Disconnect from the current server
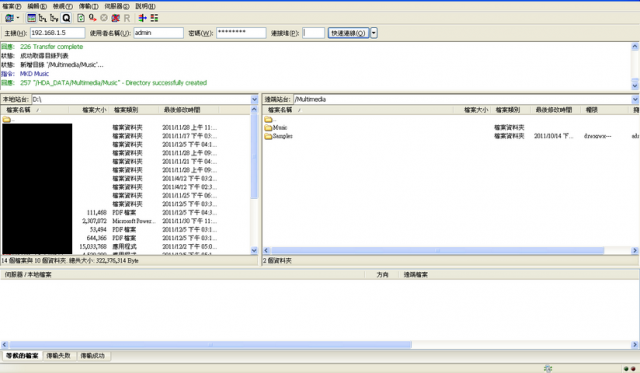The width and height of the screenshot is (640, 373). click(x=116, y=18)
